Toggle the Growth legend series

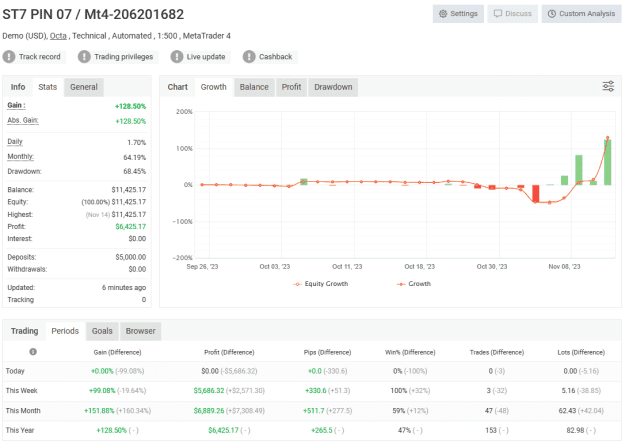click(x=414, y=284)
